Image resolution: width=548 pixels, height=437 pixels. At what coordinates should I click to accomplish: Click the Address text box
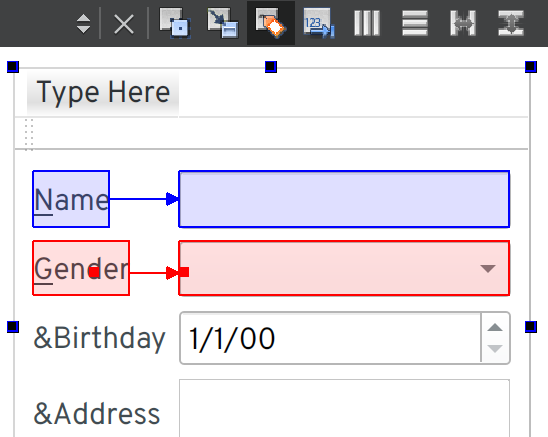pyautogui.click(x=344, y=408)
